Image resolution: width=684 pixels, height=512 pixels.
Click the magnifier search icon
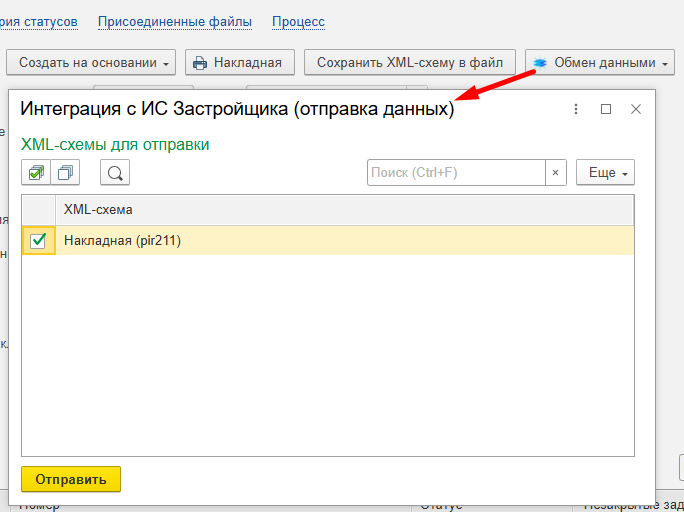115,173
